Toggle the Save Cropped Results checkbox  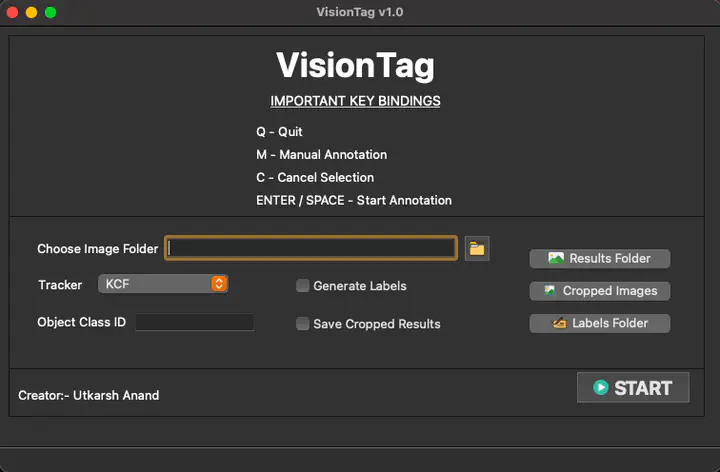coord(303,324)
